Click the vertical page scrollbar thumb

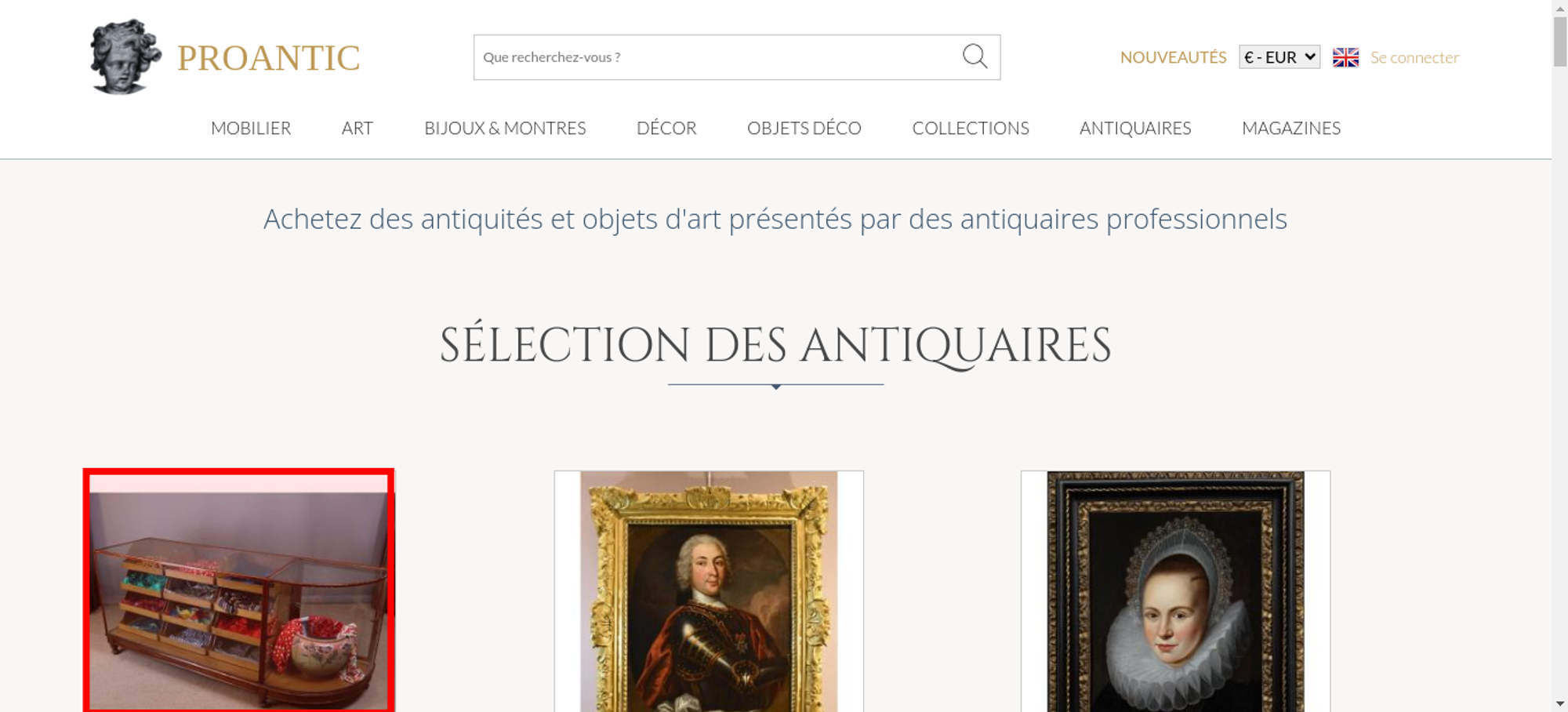pos(1560,42)
